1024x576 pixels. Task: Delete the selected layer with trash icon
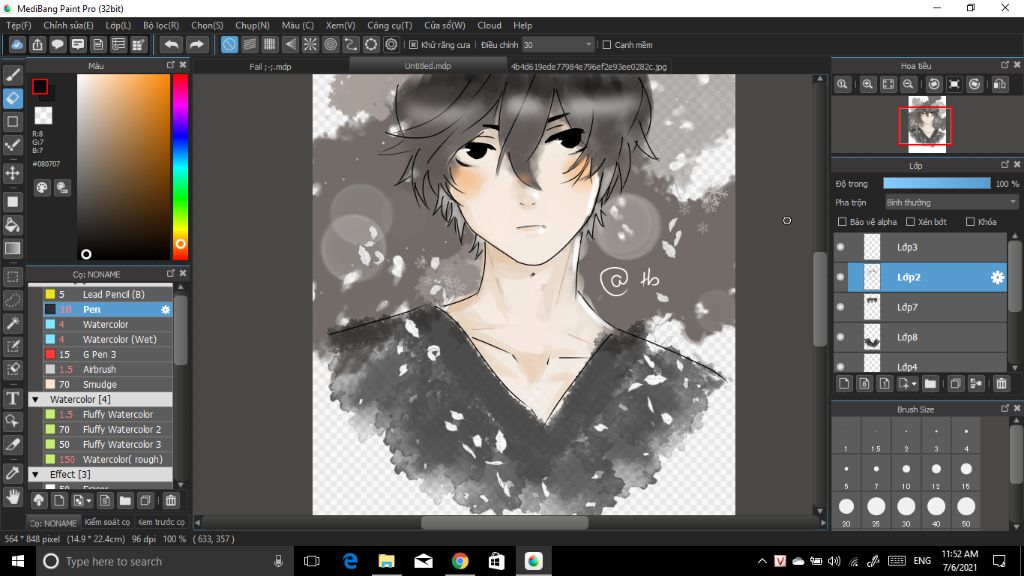[x=1001, y=383]
